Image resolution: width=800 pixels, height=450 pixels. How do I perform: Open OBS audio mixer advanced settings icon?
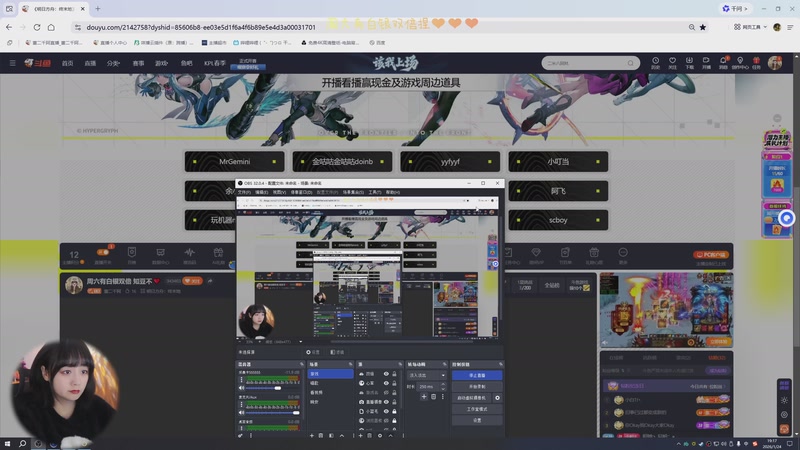point(240,436)
